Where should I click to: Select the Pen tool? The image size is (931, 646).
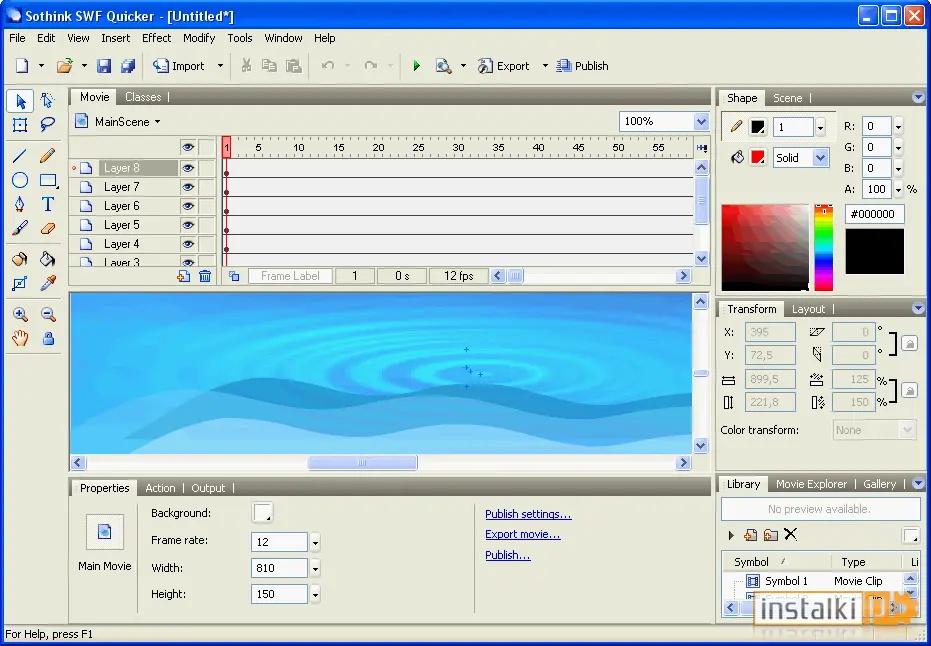pos(20,204)
